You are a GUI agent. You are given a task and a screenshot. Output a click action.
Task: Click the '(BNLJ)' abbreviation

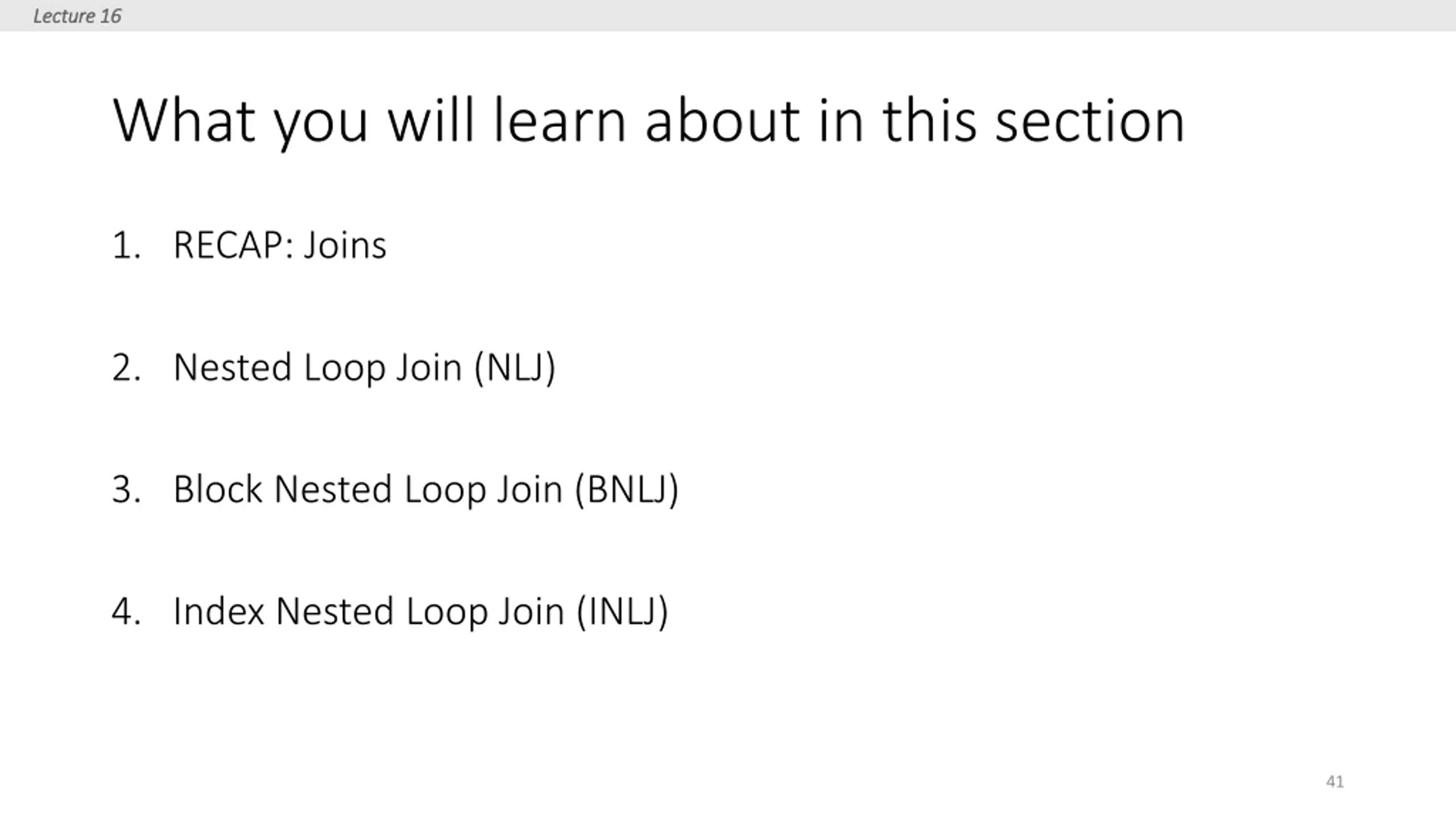627,490
